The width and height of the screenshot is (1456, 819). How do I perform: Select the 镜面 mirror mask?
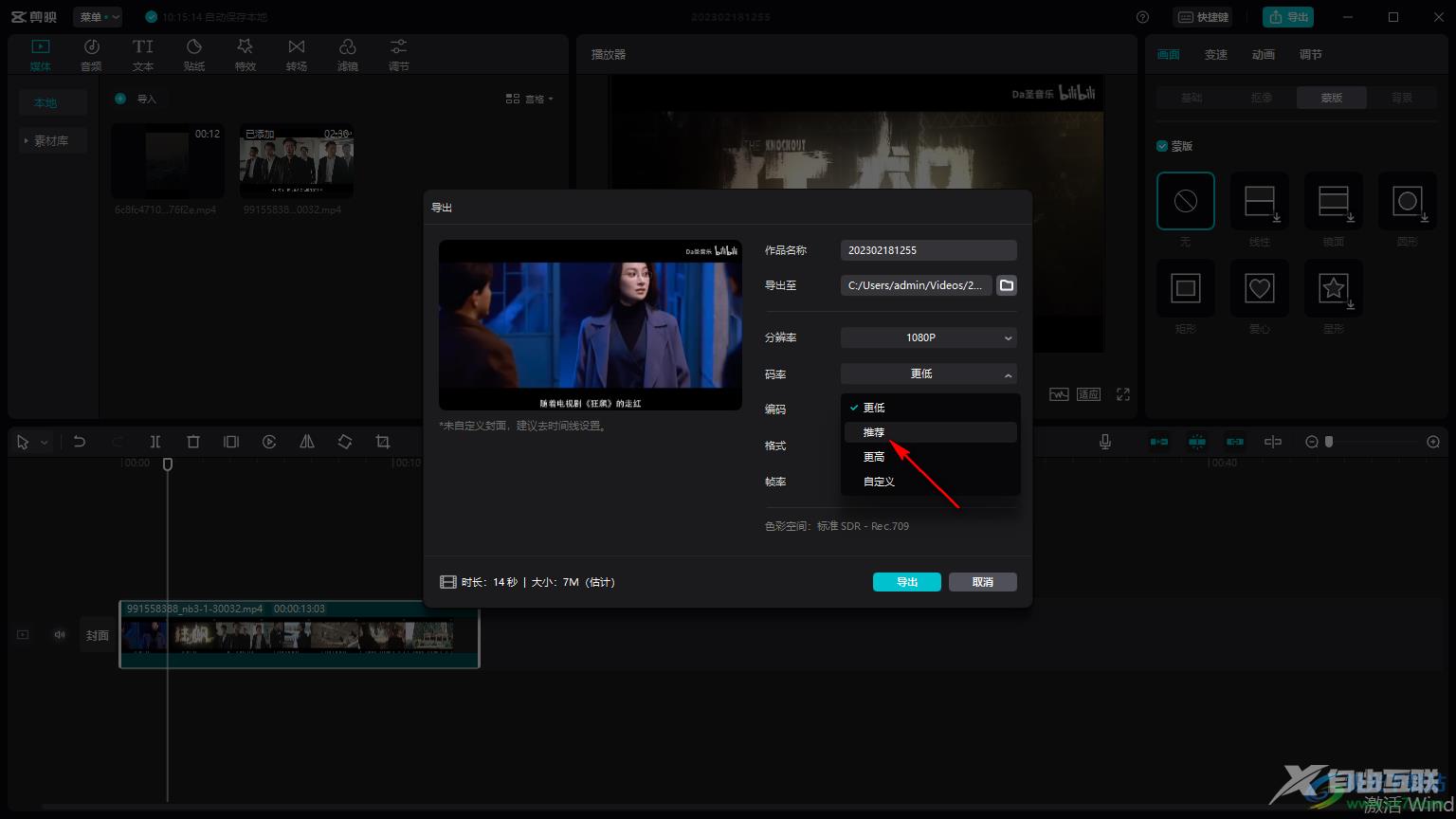(1334, 201)
